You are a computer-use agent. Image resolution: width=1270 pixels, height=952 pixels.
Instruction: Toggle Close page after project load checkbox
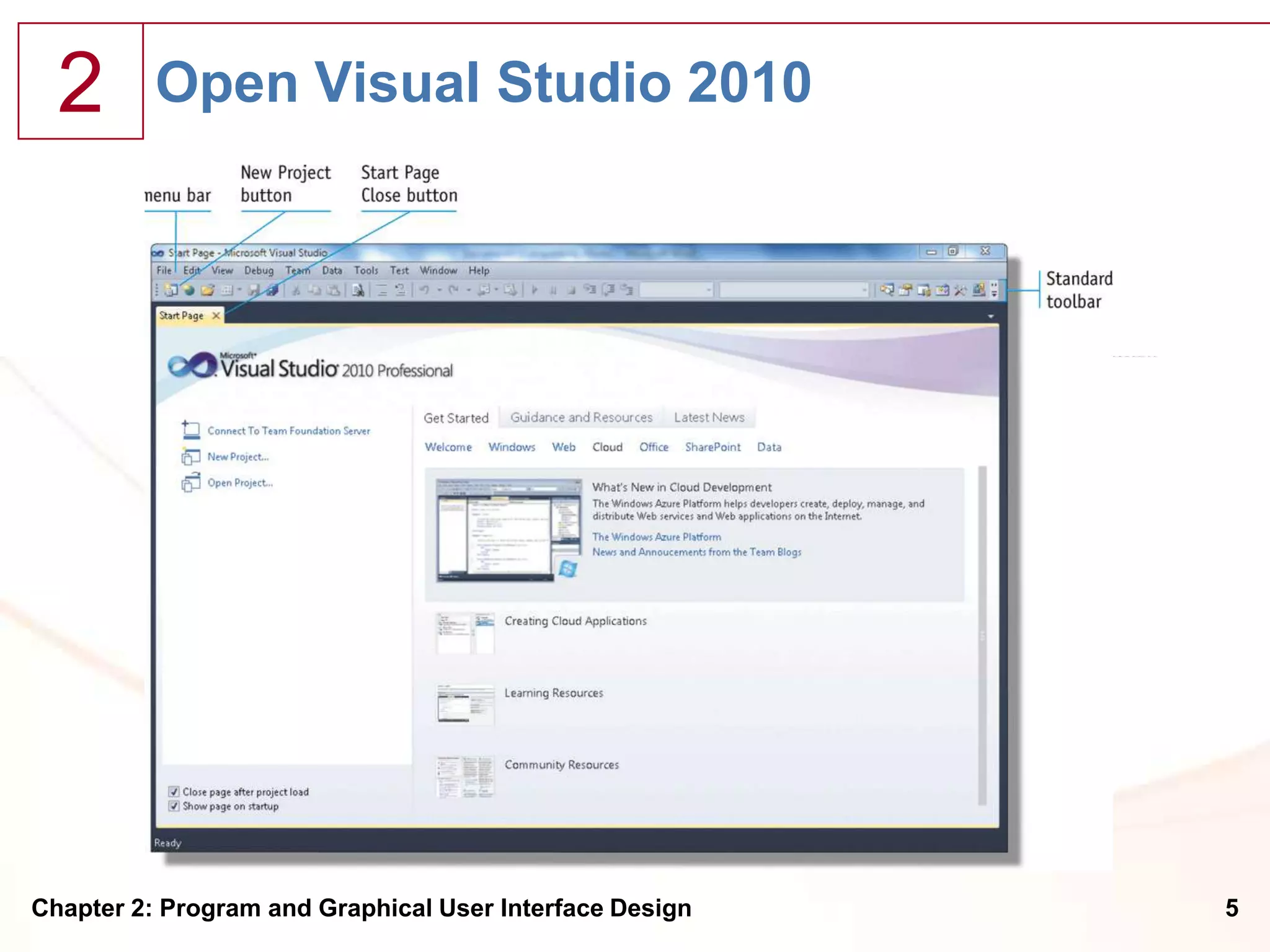coord(174,791)
